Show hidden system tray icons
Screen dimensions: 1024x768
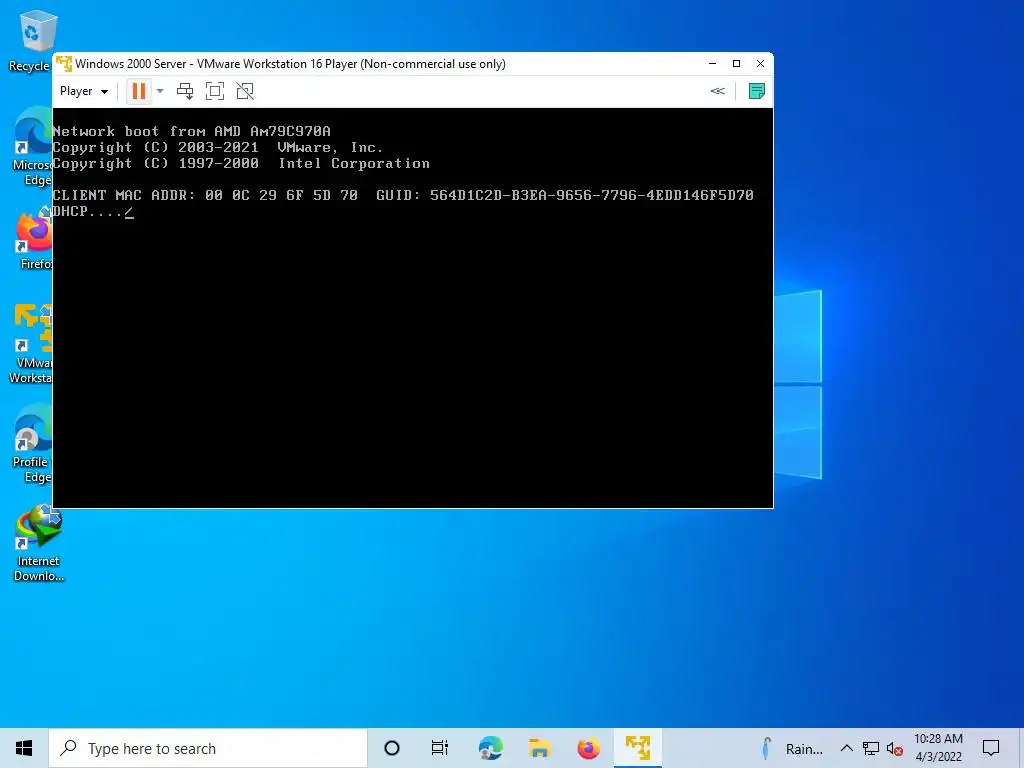(x=846, y=748)
